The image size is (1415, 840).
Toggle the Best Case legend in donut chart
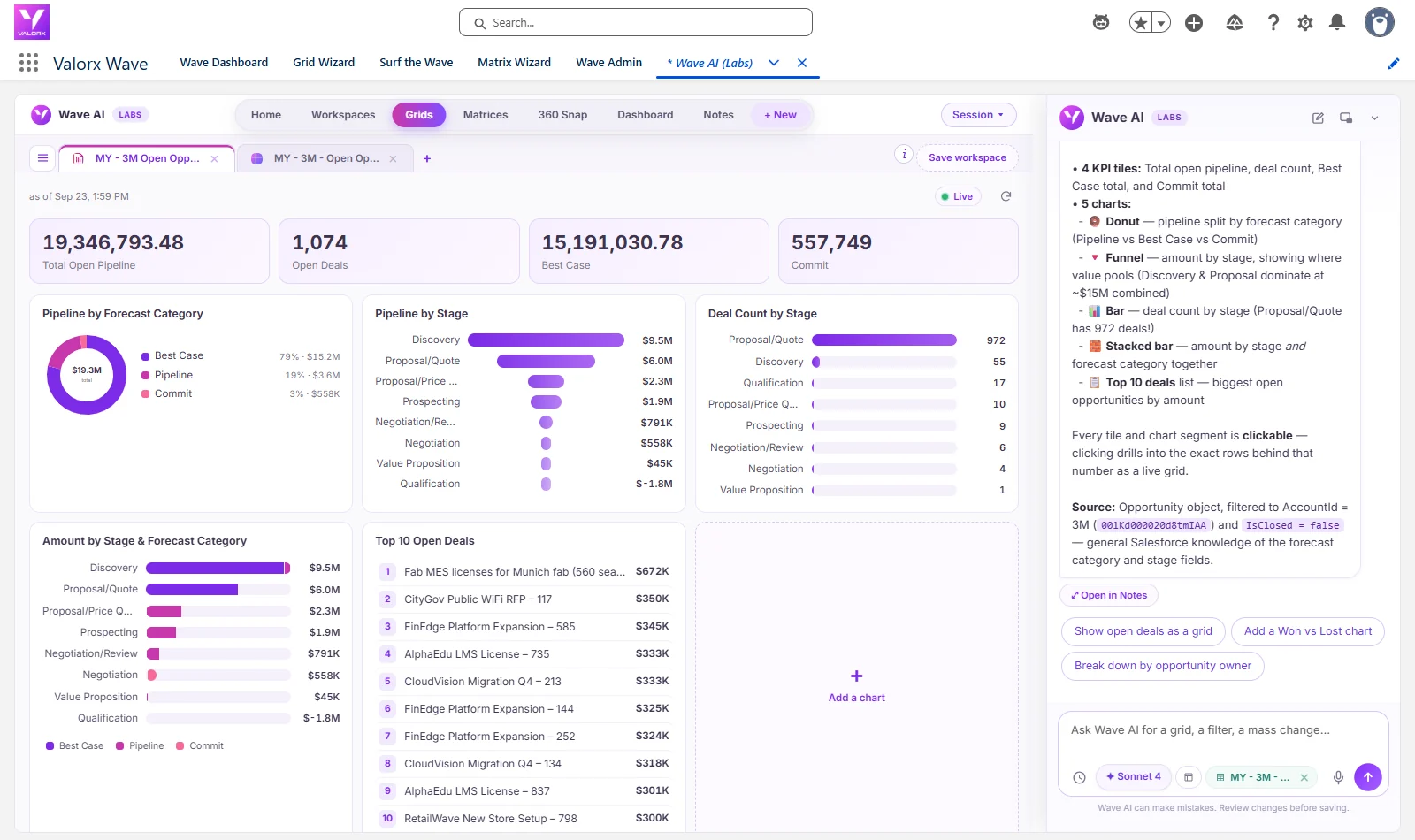pyautogui.click(x=172, y=355)
